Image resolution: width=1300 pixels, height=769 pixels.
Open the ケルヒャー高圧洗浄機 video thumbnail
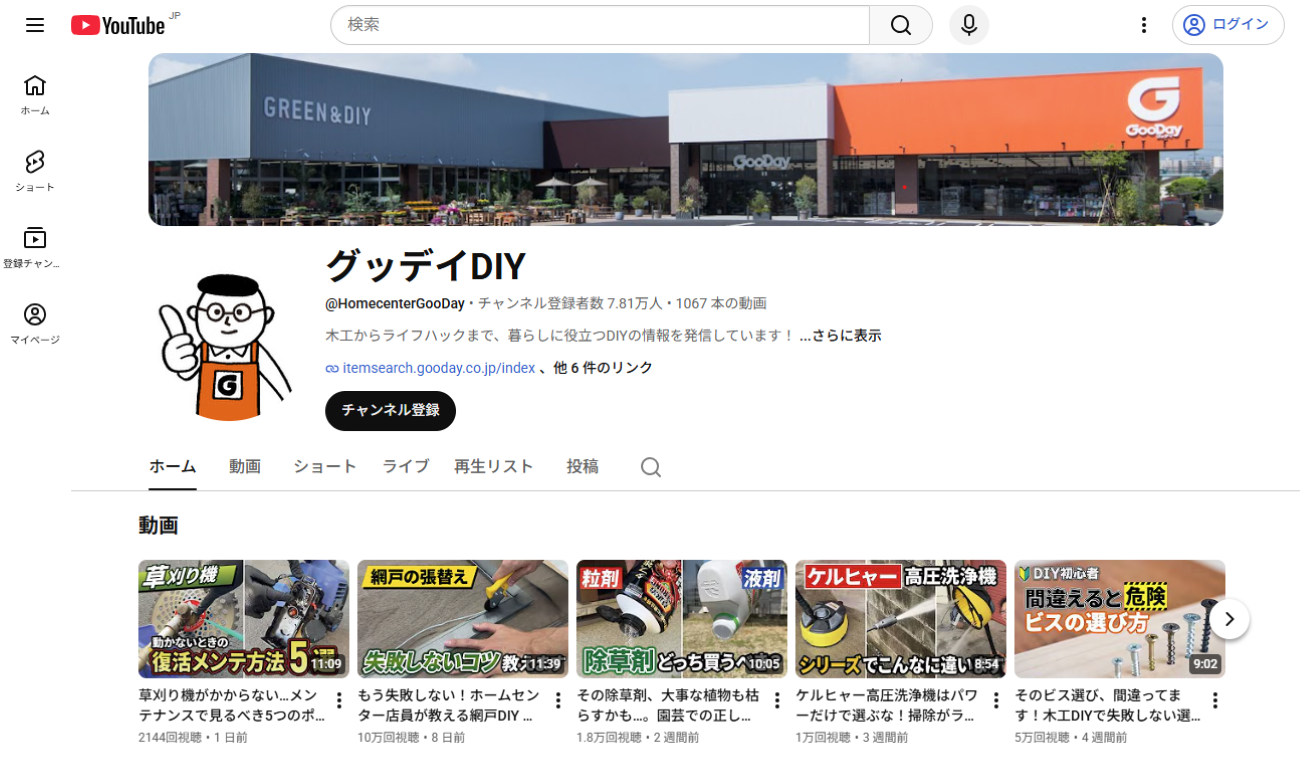coord(901,619)
